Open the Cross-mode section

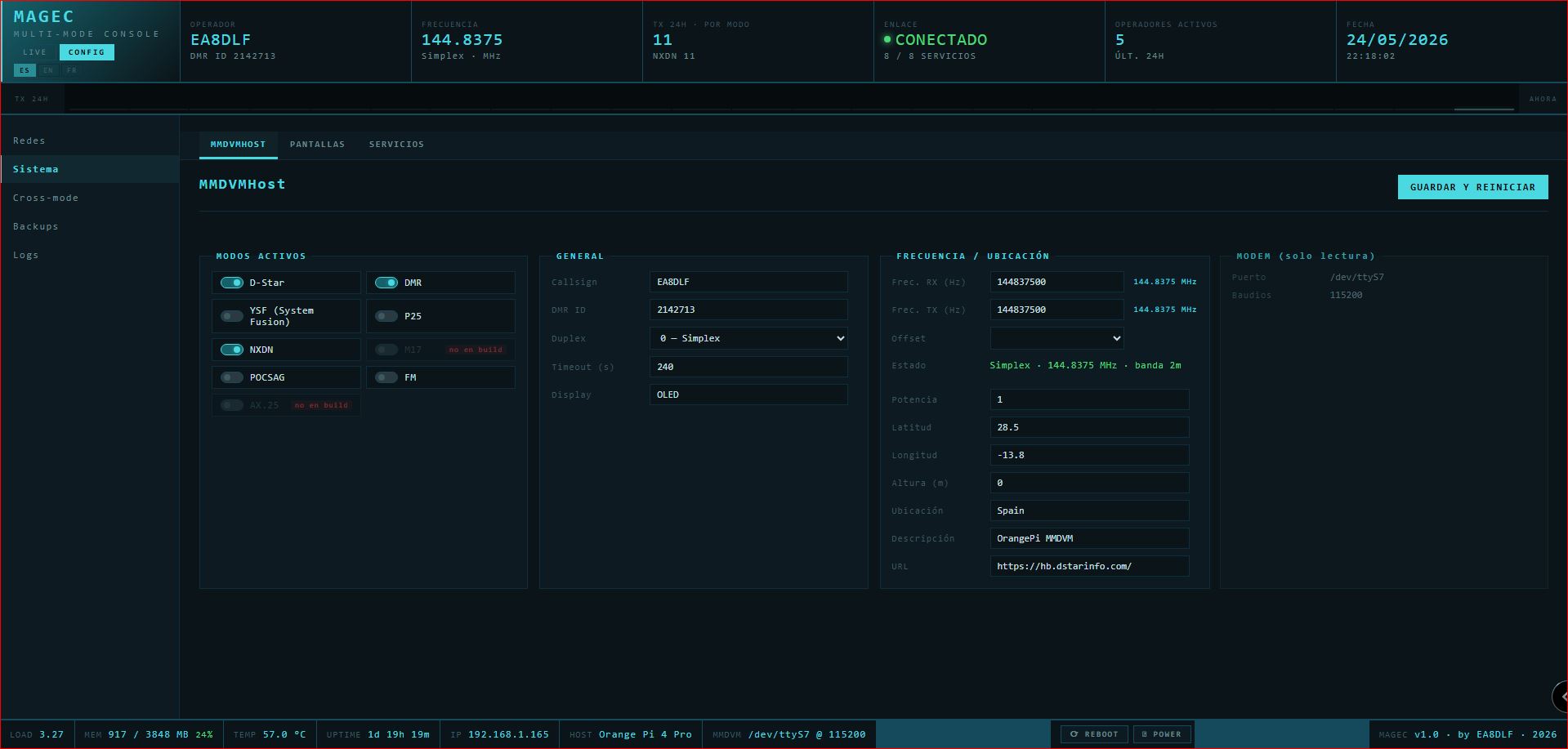[x=90, y=198]
